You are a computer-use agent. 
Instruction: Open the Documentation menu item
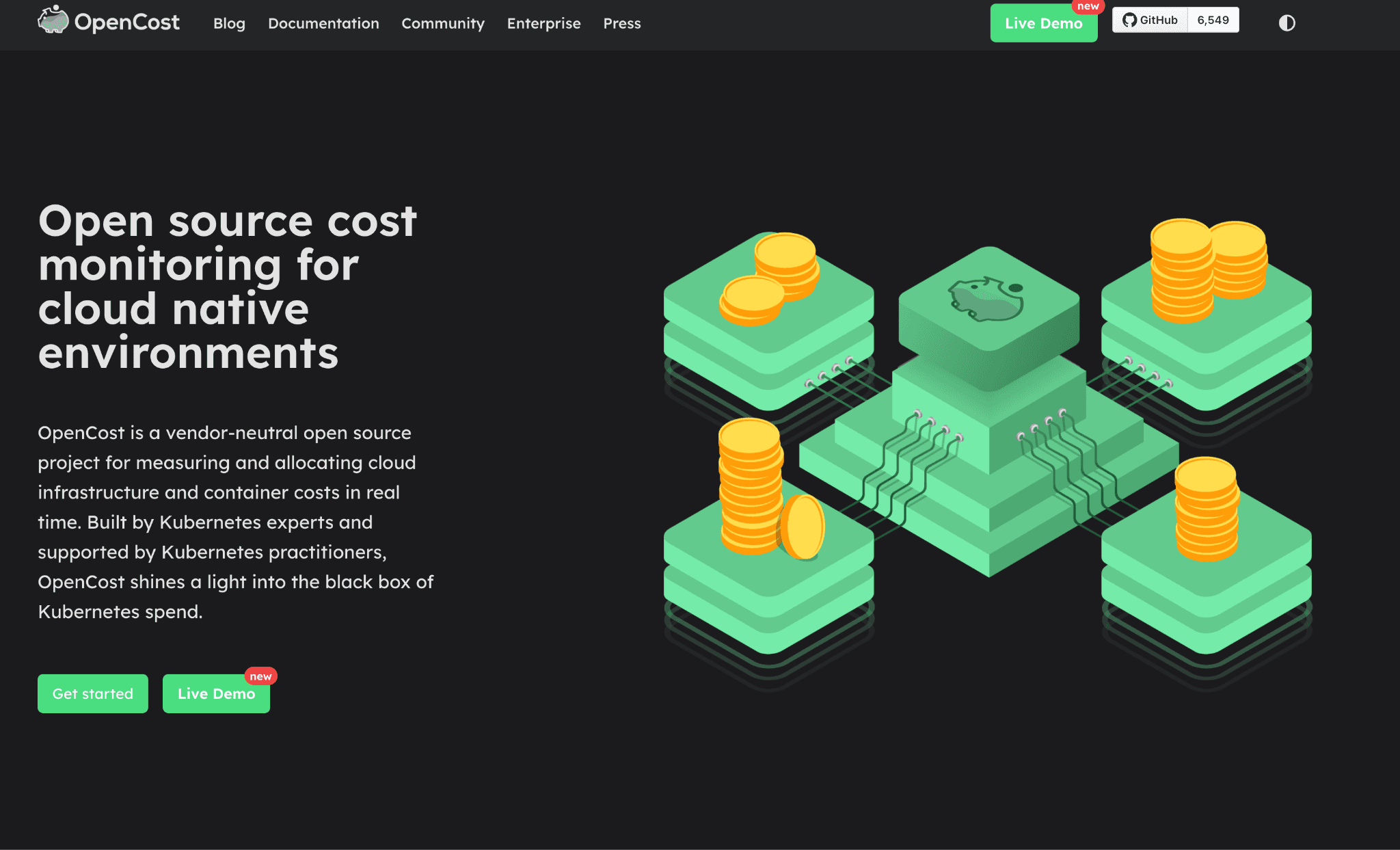pos(323,23)
